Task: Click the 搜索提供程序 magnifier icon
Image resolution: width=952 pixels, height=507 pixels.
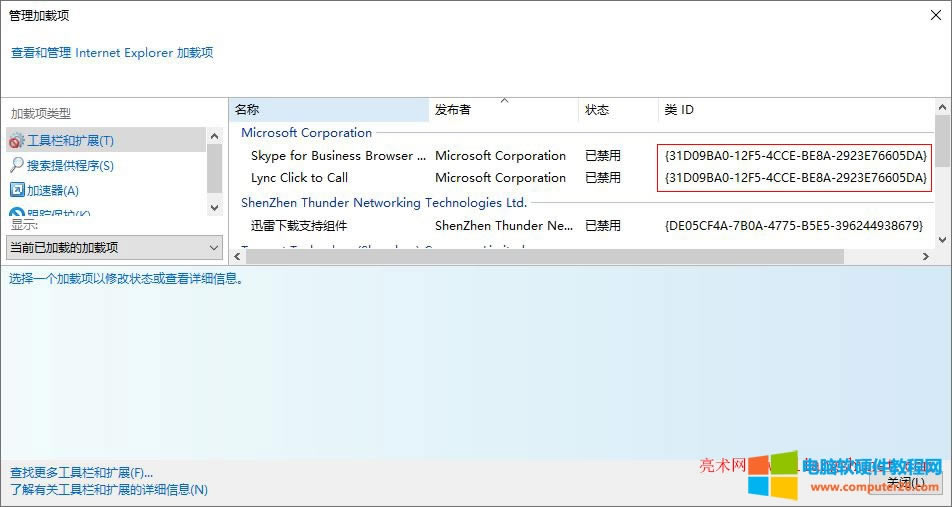Action: click(16, 165)
